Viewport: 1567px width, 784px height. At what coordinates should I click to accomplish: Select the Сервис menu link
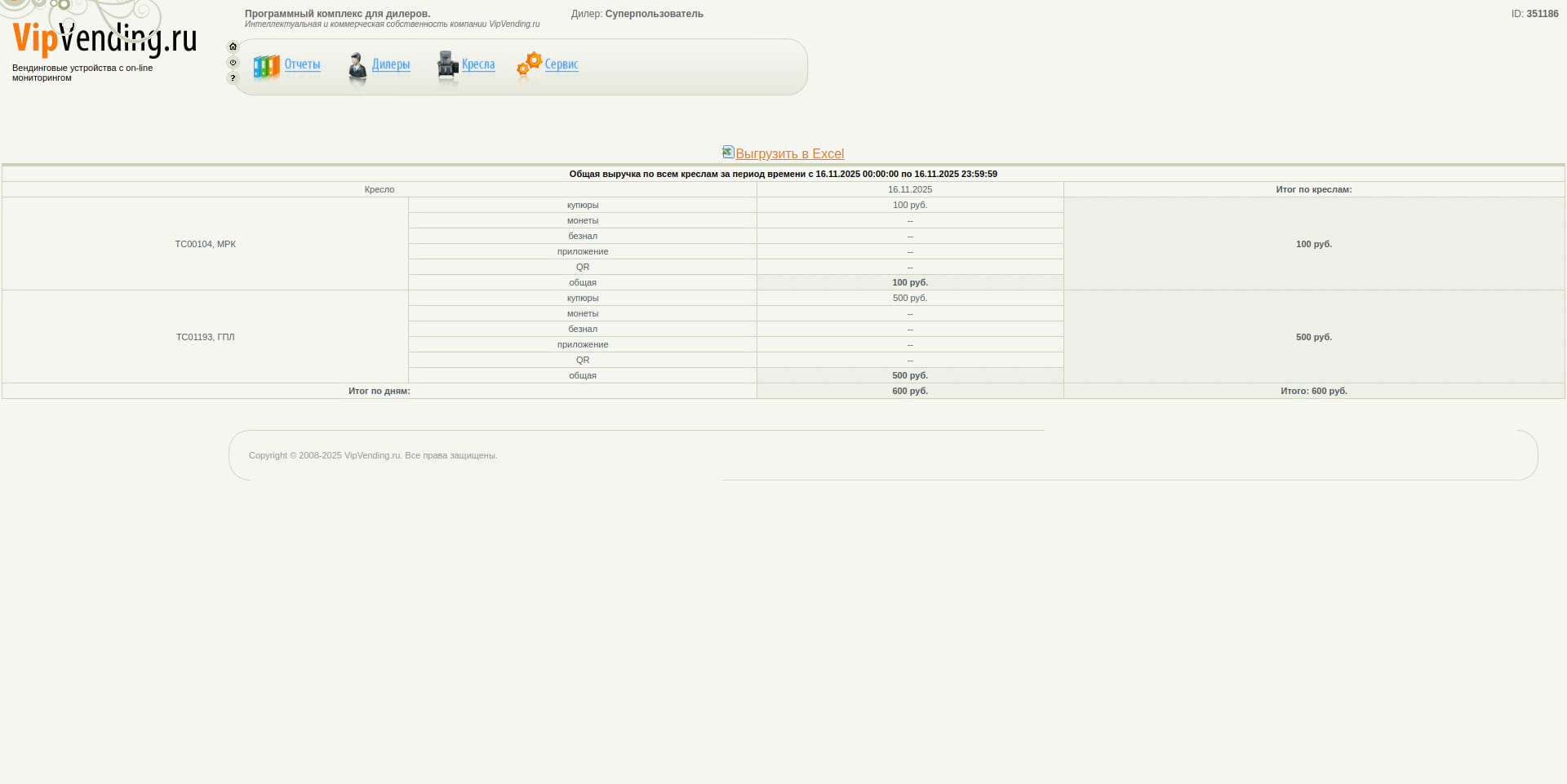[x=562, y=64]
